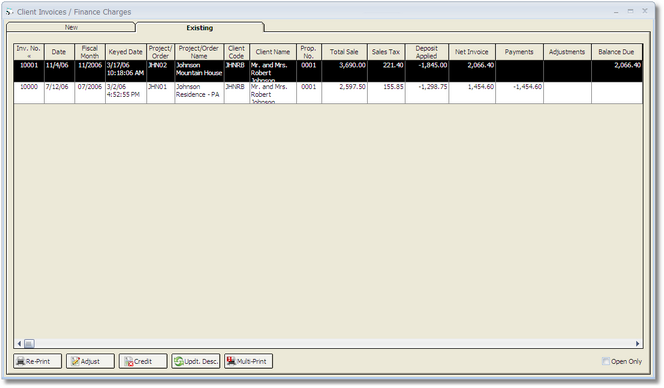
Task: Click date cell 11/4/06
Action: (59, 71)
